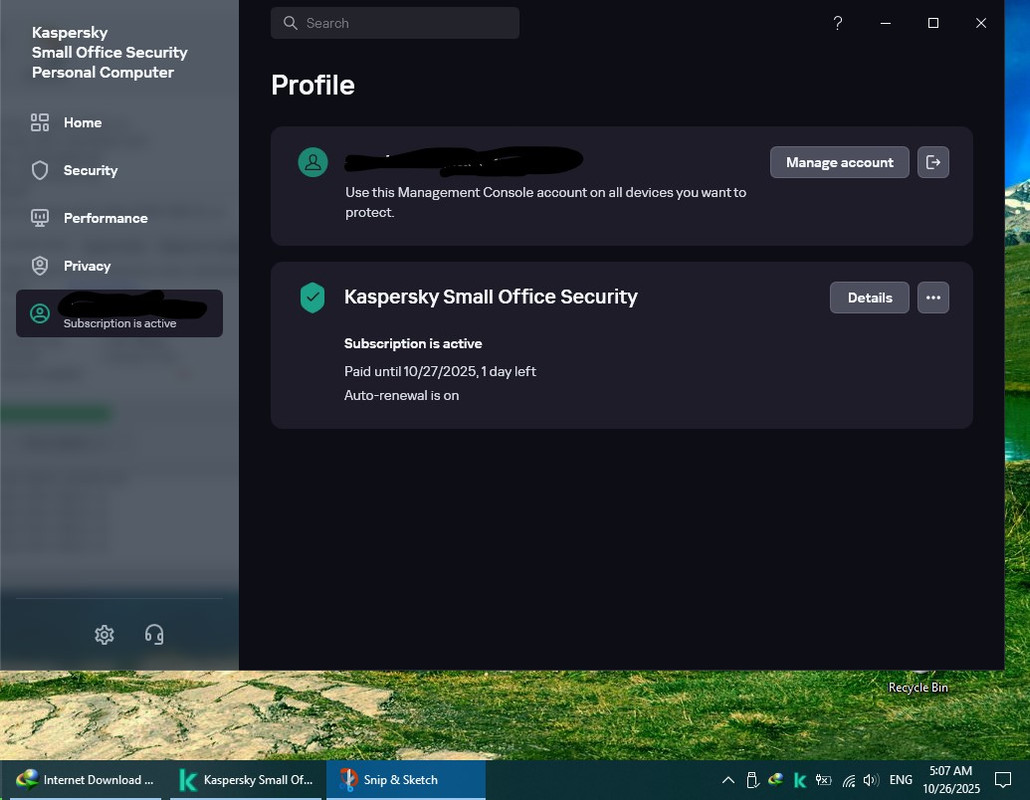This screenshot has height=800, width=1030.
Task: Click the Security shield icon
Action: pyautogui.click(x=39, y=171)
